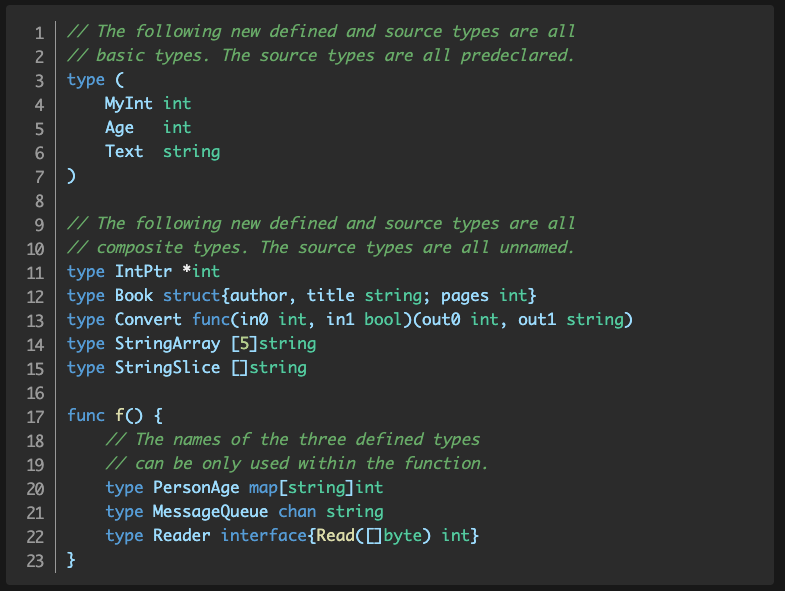
Task: Click the chan keyword on the MessageQueue line
Action: click(x=297, y=512)
